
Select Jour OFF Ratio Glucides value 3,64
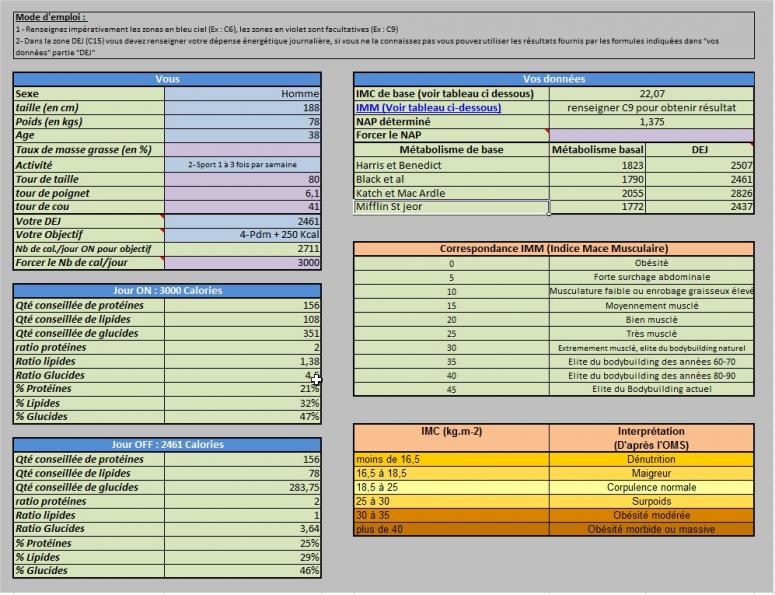tap(243, 529)
